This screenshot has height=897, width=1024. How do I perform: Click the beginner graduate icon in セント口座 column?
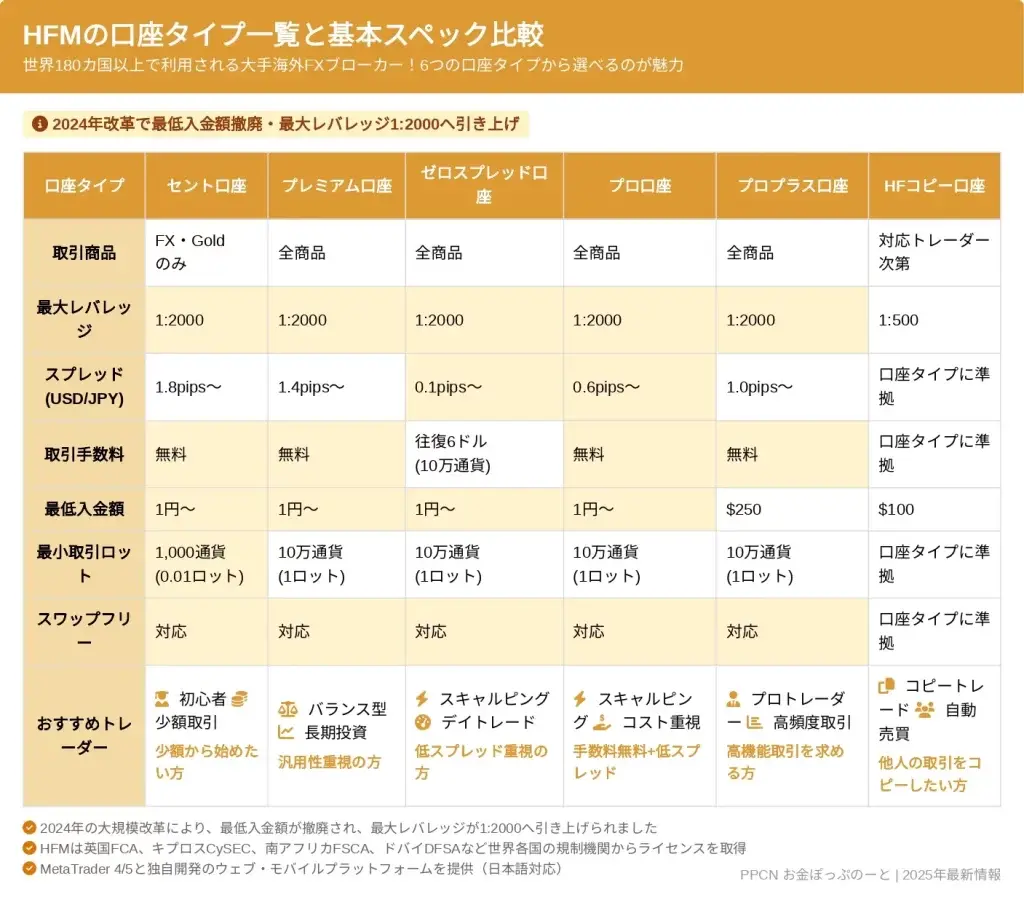[162, 699]
